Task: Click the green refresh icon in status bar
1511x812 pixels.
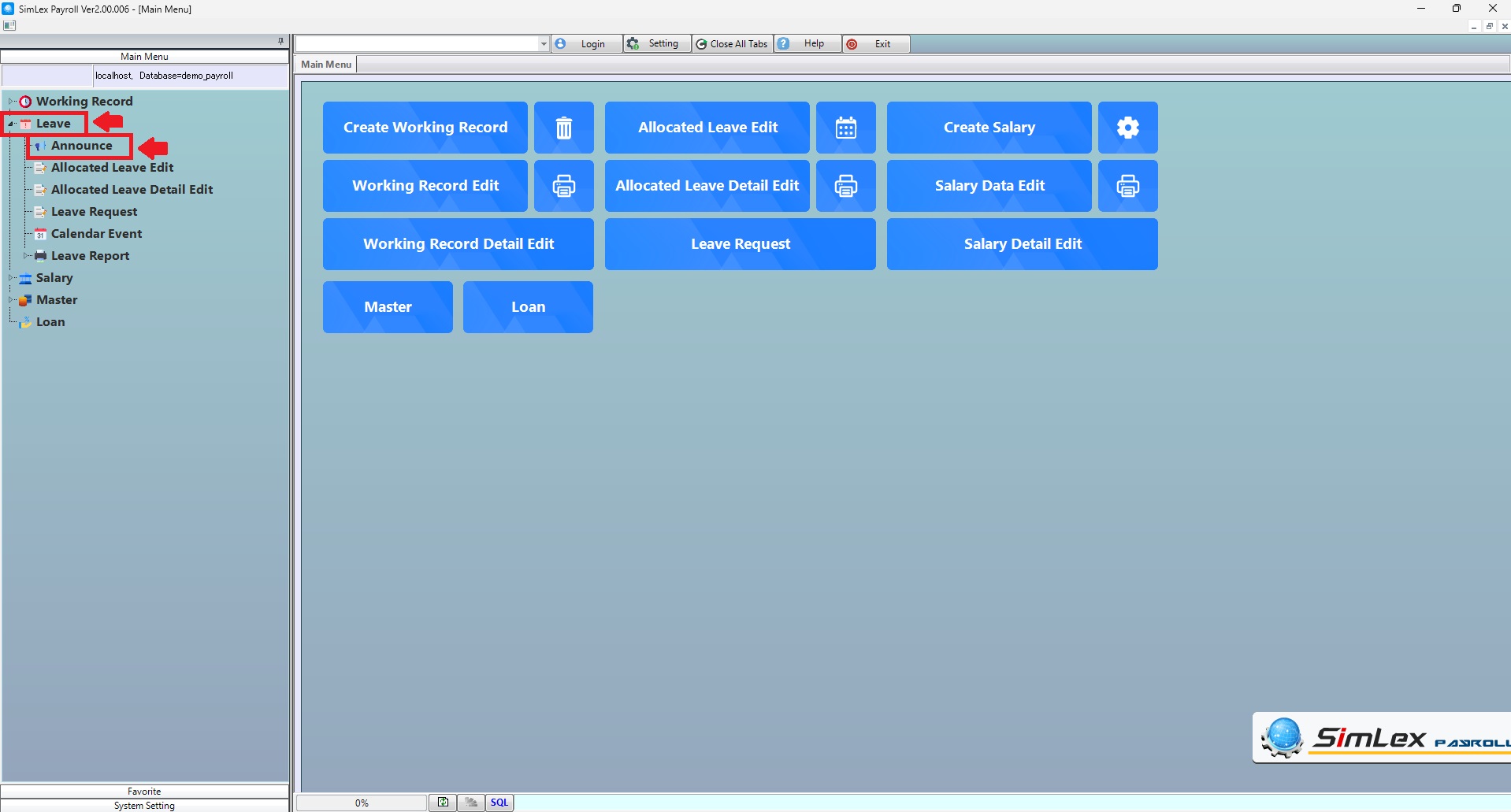Action: [x=443, y=803]
